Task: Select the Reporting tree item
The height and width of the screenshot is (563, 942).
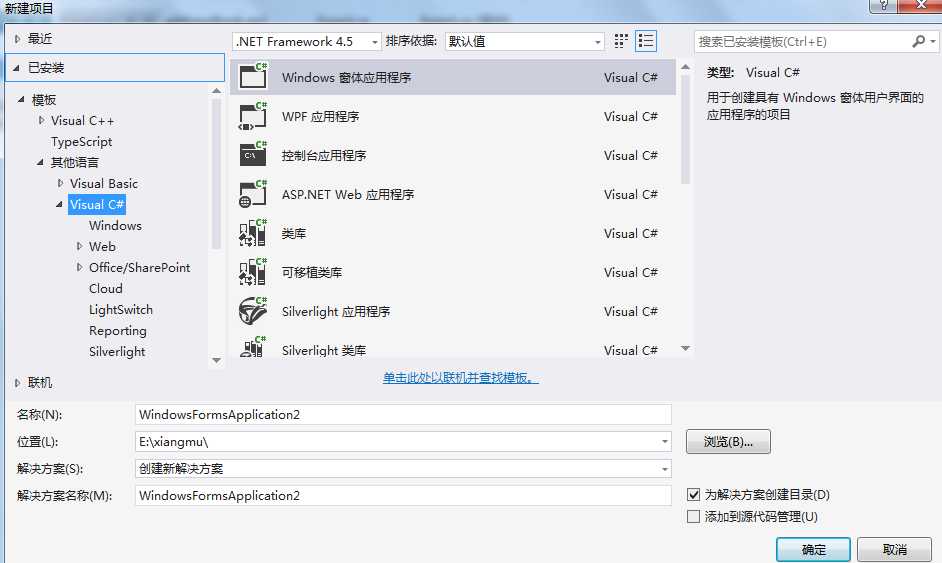Action: [118, 330]
